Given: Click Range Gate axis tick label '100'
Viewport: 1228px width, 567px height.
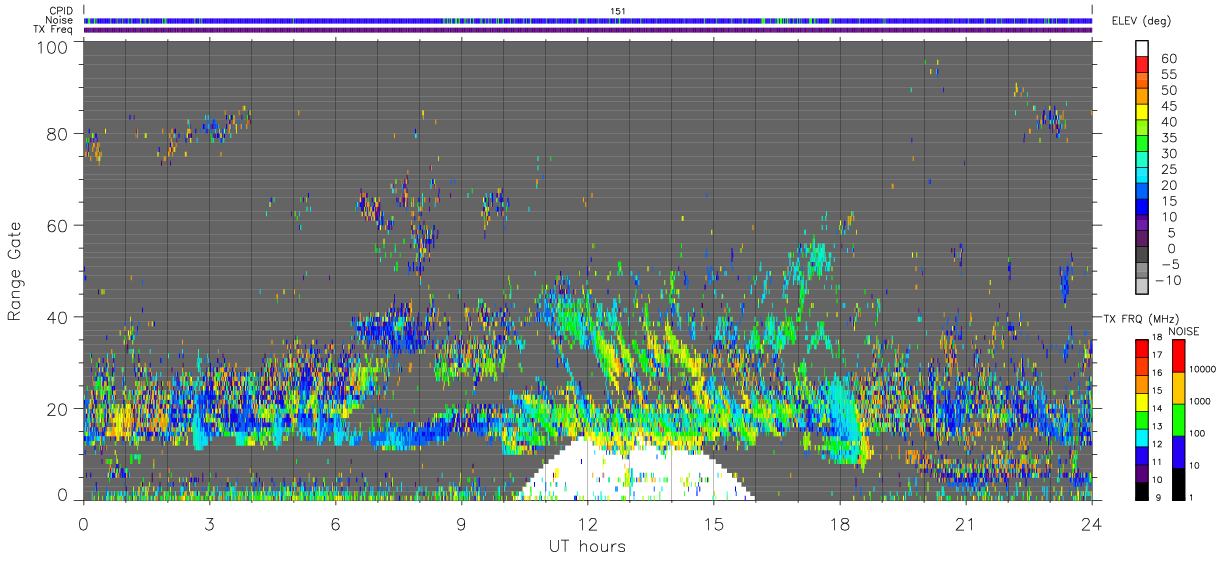Looking at the screenshot, I should 51,46.
